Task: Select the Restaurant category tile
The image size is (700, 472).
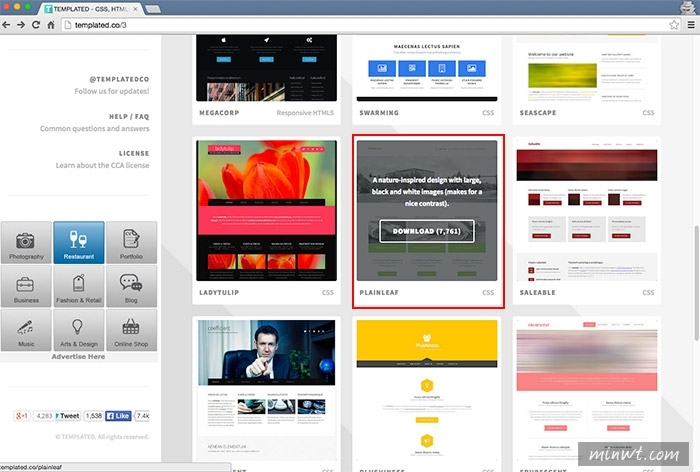Action: [x=79, y=242]
